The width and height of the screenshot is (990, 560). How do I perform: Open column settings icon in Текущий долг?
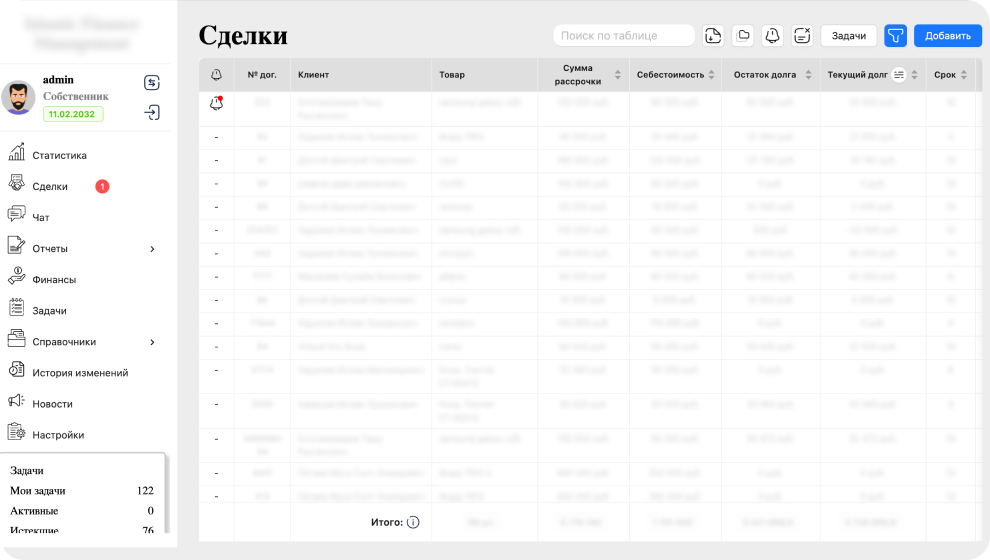[899, 75]
